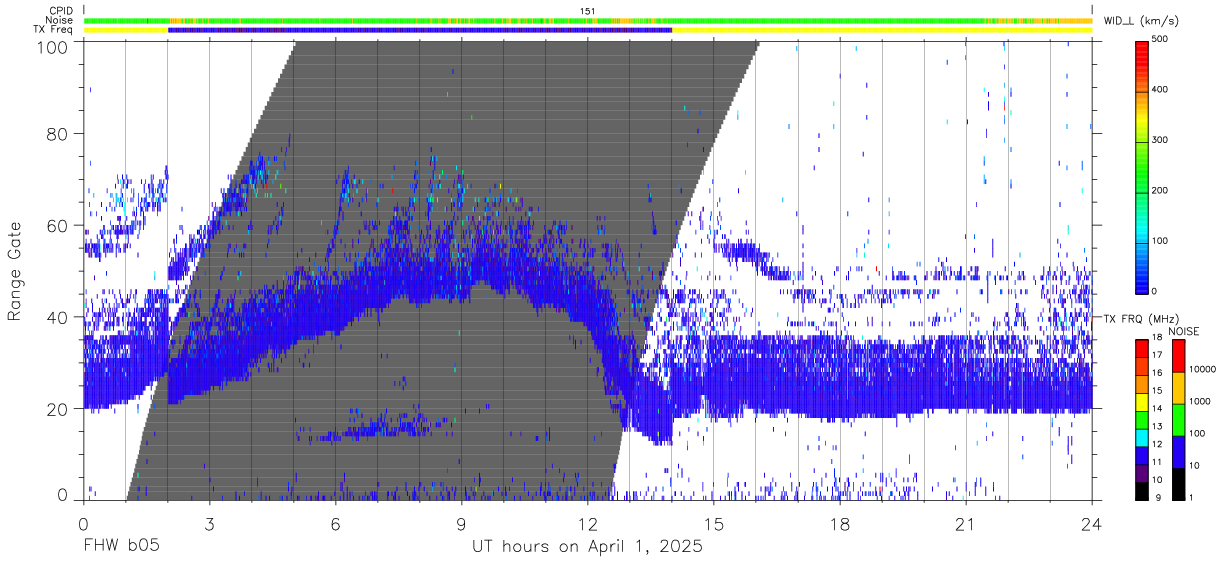Image resolution: width=1228 pixels, height=567 pixels.
Task: Click the "15" UT hour axis tick
Action: click(714, 524)
